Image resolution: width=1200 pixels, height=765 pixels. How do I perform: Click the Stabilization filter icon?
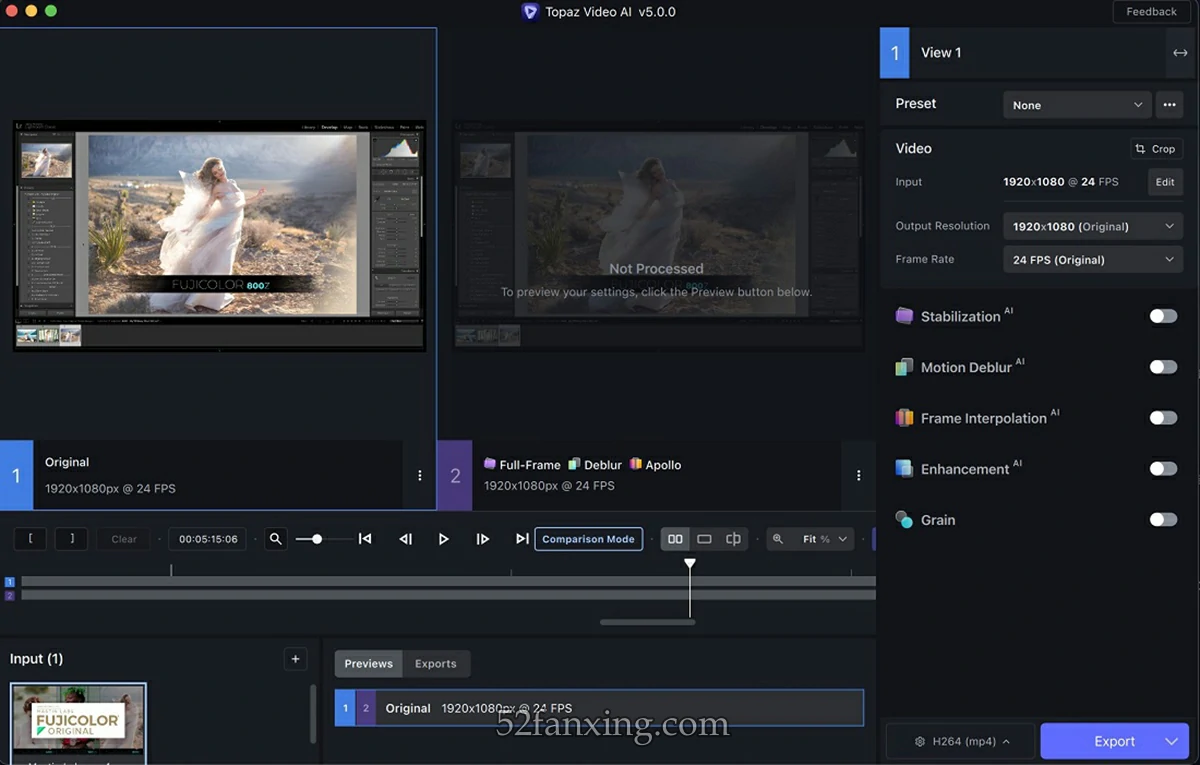pyautogui.click(x=904, y=316)
